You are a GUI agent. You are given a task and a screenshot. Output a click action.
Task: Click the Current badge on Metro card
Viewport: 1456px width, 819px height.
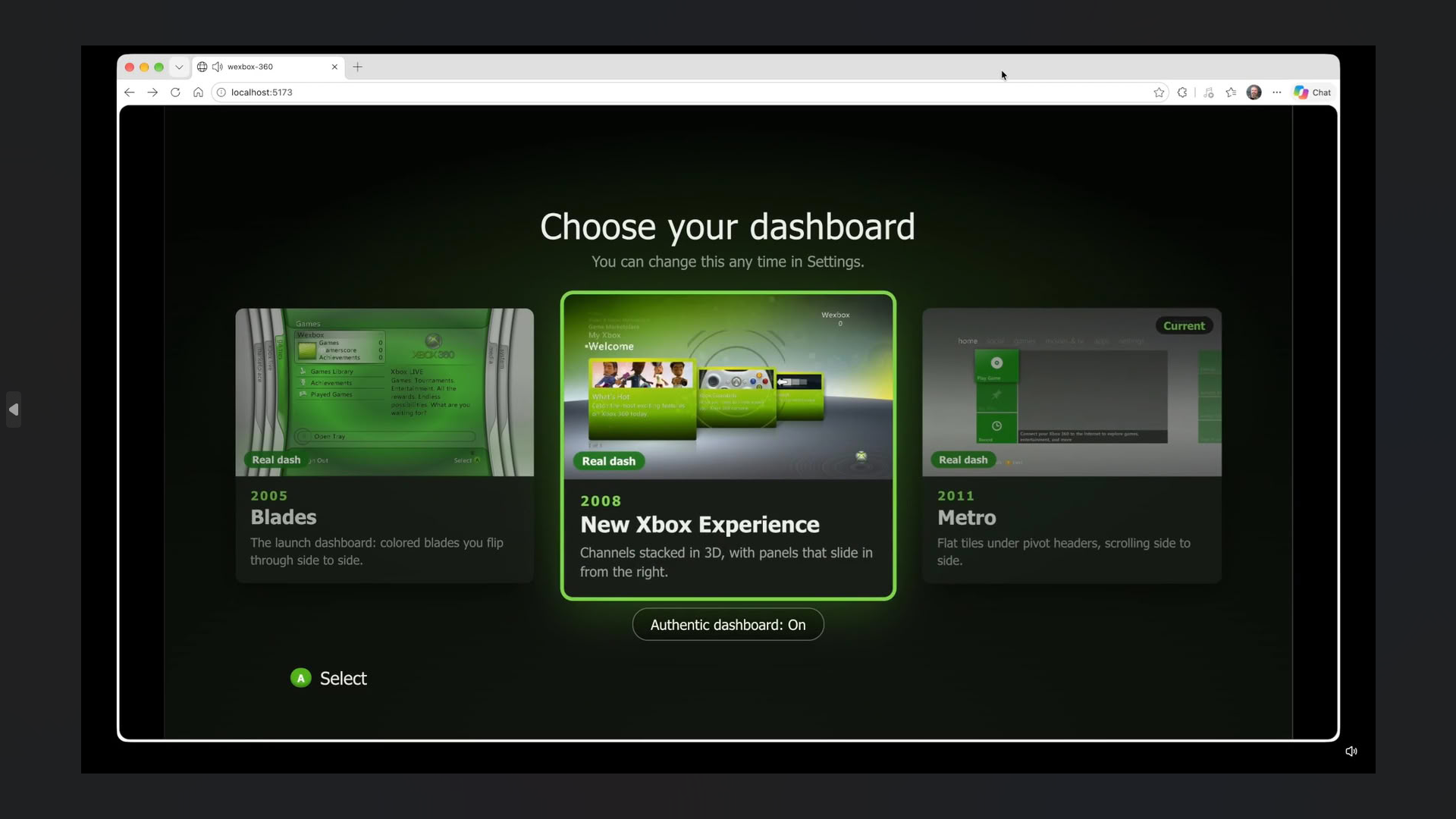[1184, 326]
